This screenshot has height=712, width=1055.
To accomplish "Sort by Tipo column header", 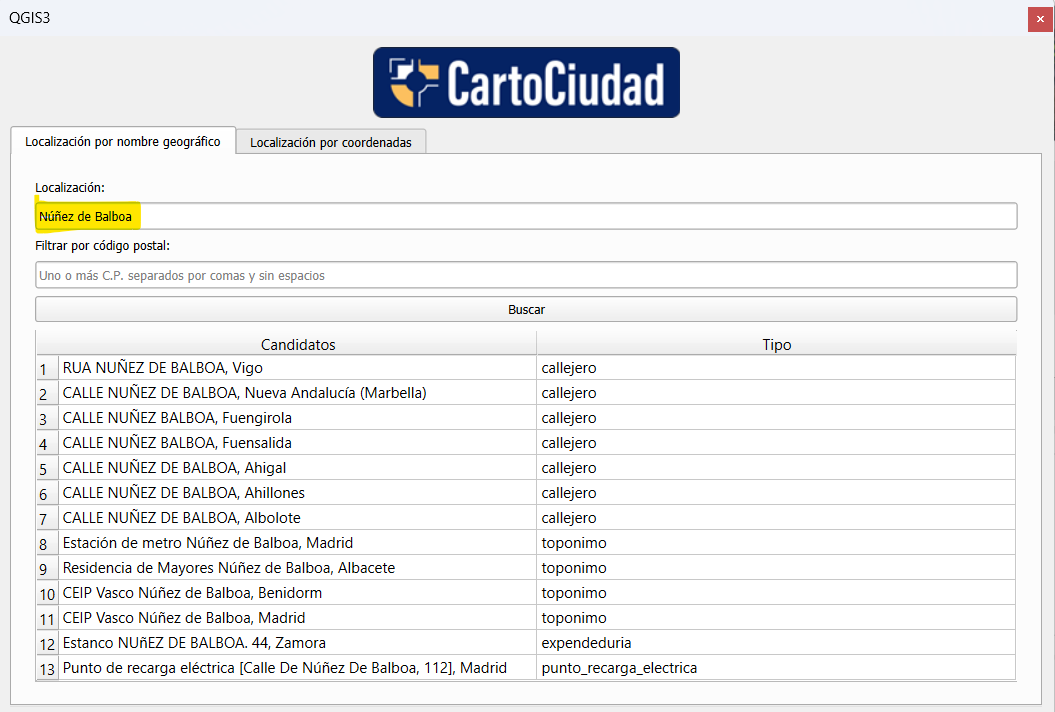I will pyautogui.click(x=776, y=345).
